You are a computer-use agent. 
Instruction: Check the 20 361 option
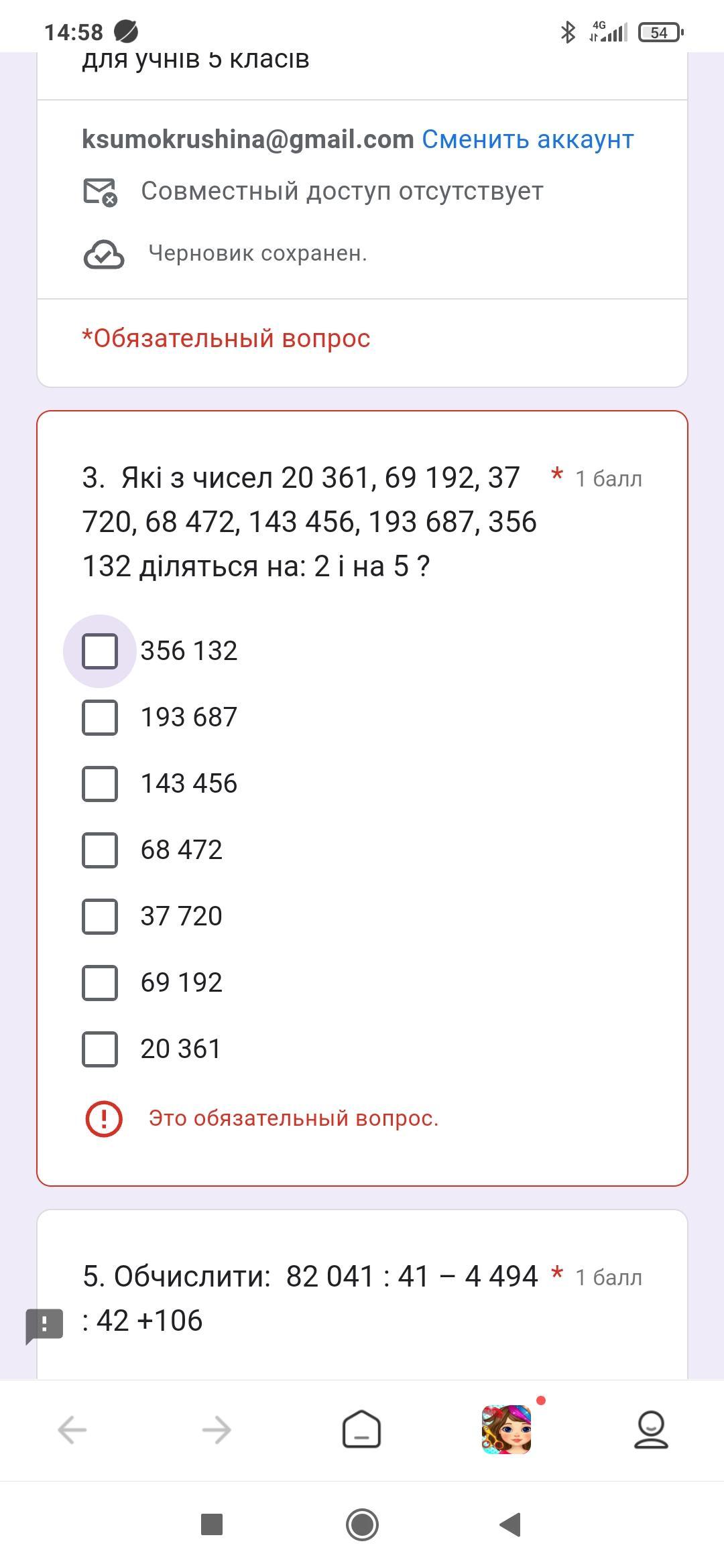pos(100,1049)
